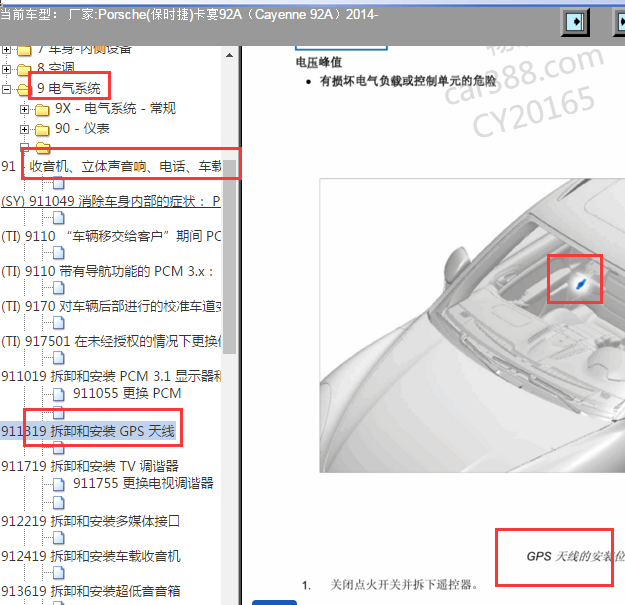
Task: Select the '9 电气系统' tree item
Action: 68,88
